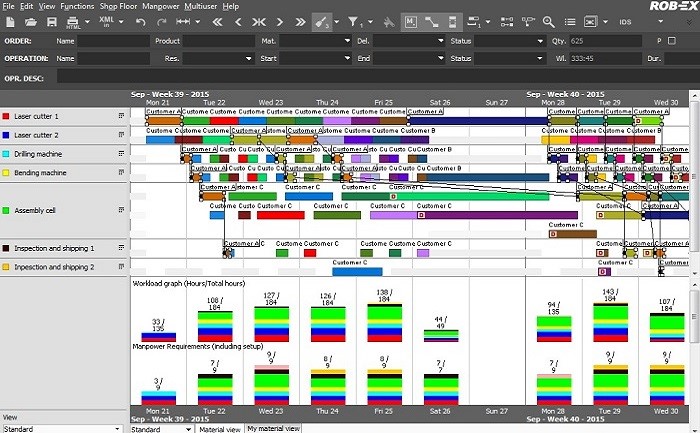Redo the last action
The image size is (700, 433).
tap(162, 21)
